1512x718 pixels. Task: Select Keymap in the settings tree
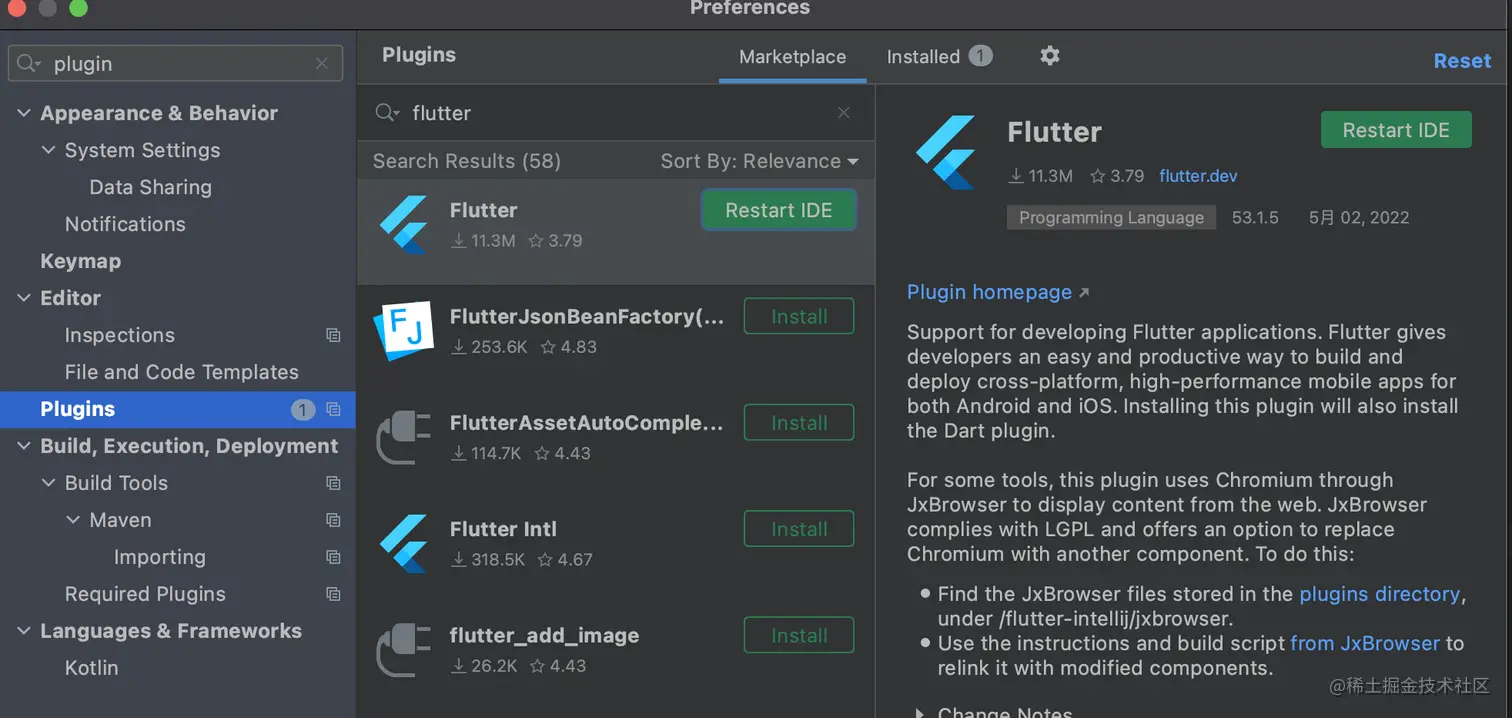tap(80, 261)
